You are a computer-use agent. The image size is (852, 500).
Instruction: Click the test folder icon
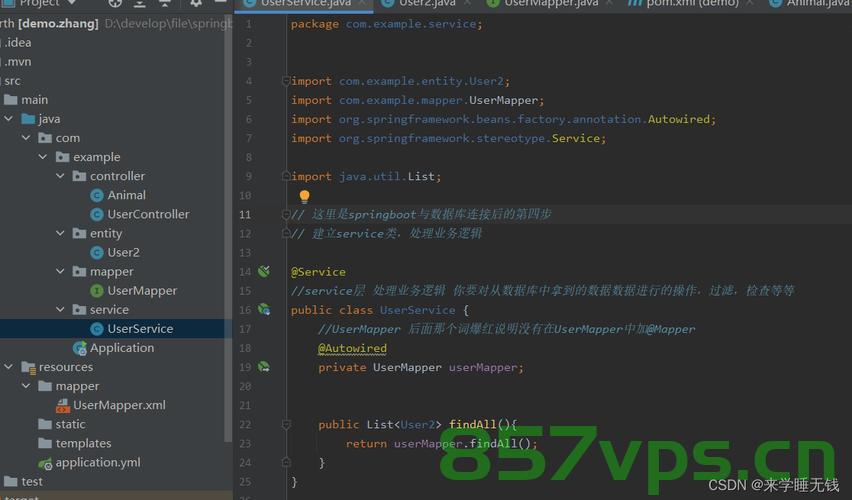click(x=11, y=481)
